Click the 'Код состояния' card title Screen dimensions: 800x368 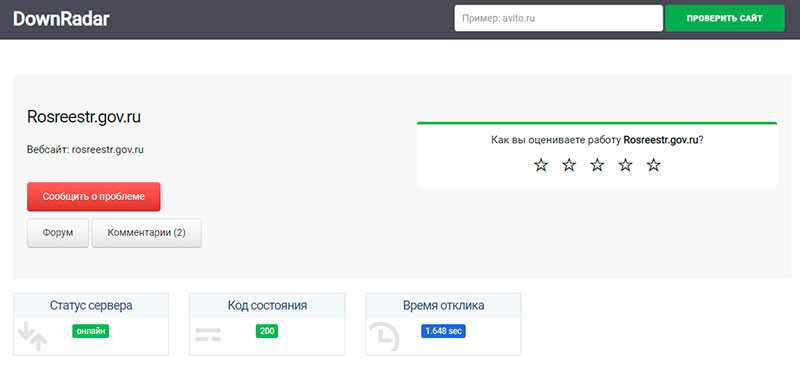[x=267, y=306]
